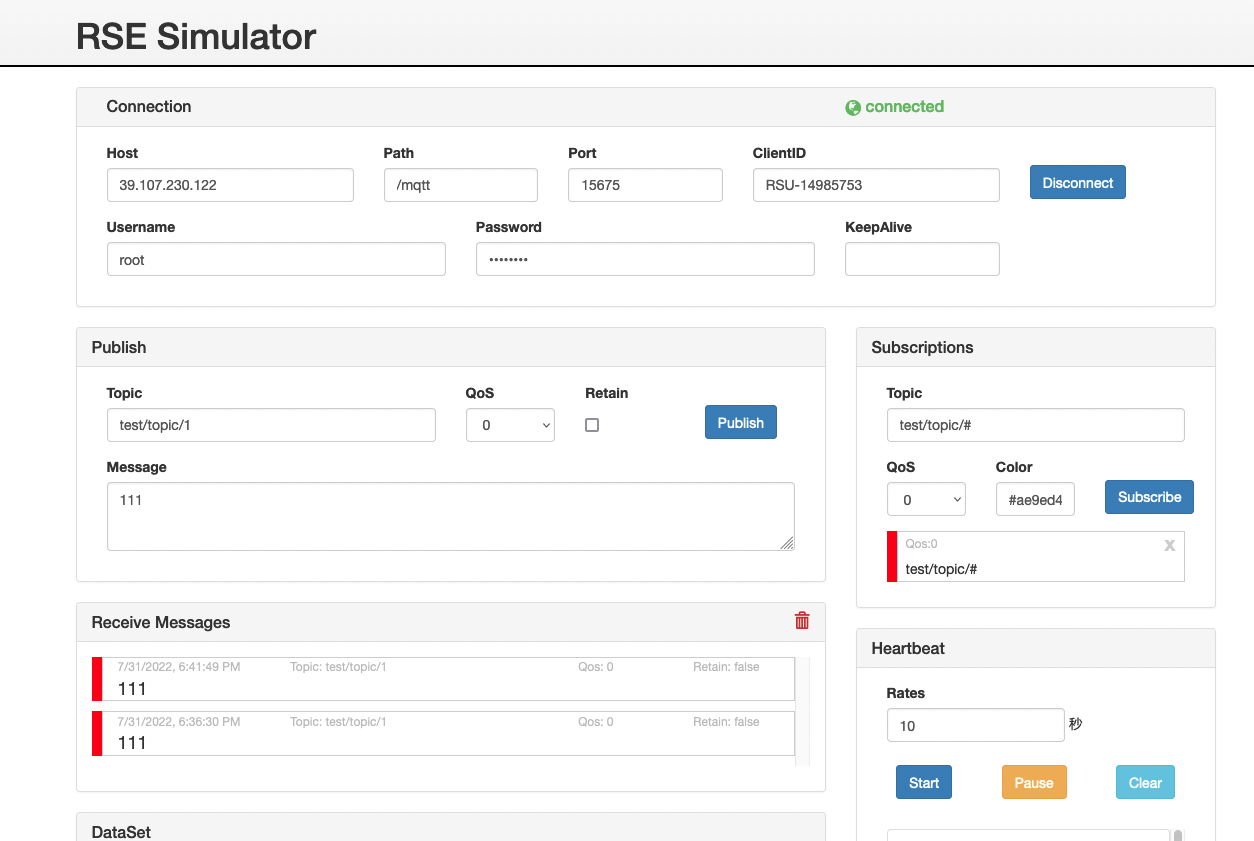Click the green connected status icon
Viewport: 1254px width, 841px height.
[851, 106]
